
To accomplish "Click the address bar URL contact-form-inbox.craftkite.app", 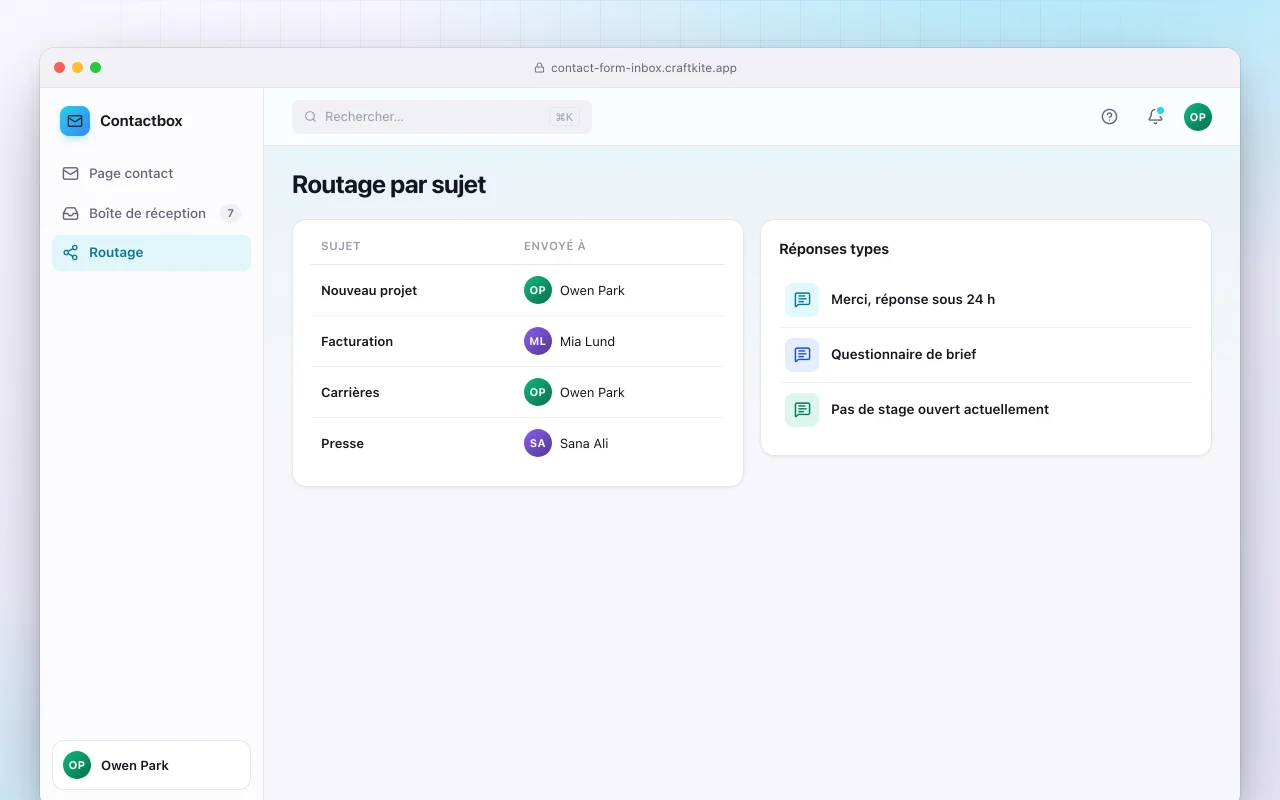I will (644, 68).
